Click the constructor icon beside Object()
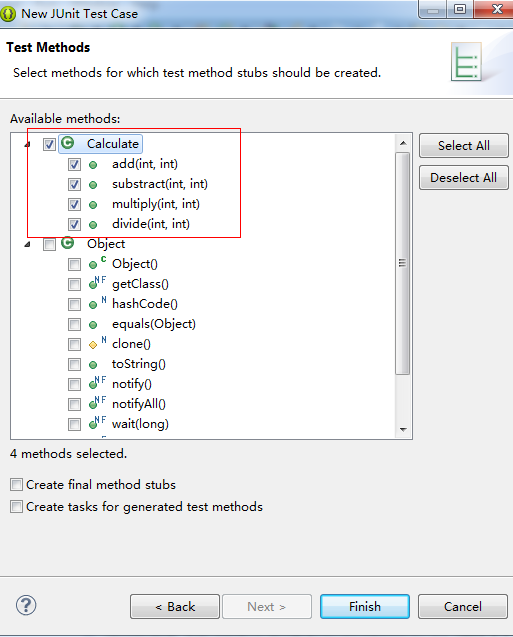The width and height of the screenshot is (513, 637). (97, 263)
